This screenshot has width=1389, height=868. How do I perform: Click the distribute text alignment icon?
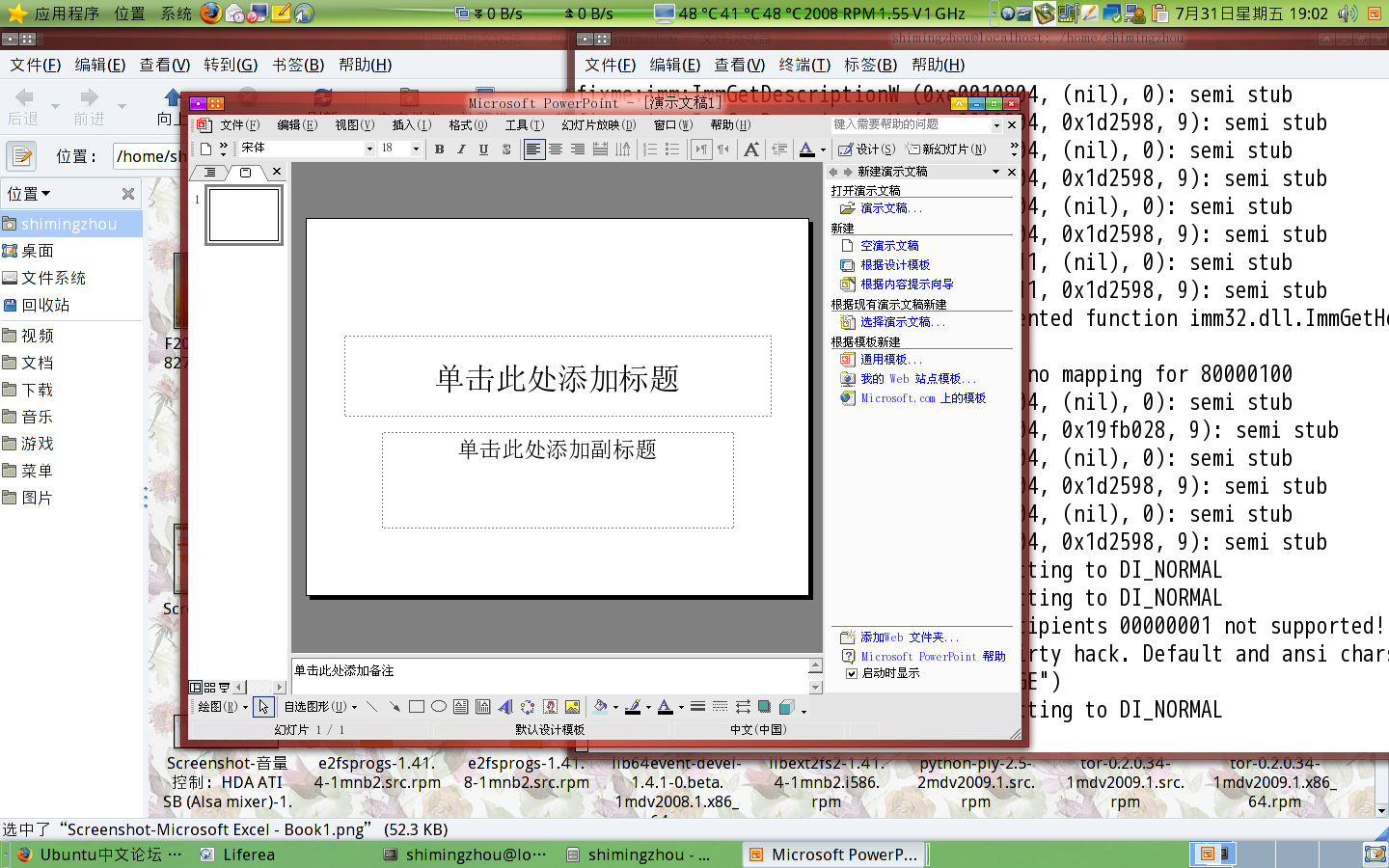[x=600, y=149]
